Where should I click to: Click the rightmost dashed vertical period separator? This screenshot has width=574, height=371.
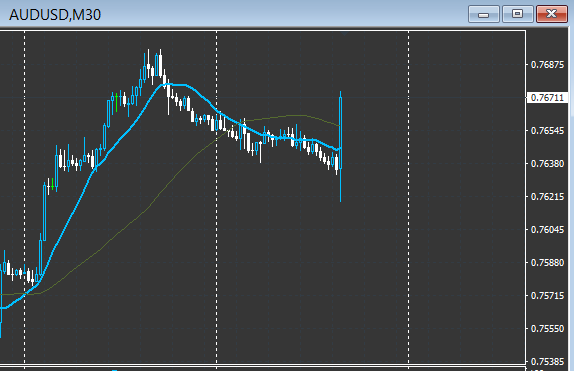(x=409, y=198)
